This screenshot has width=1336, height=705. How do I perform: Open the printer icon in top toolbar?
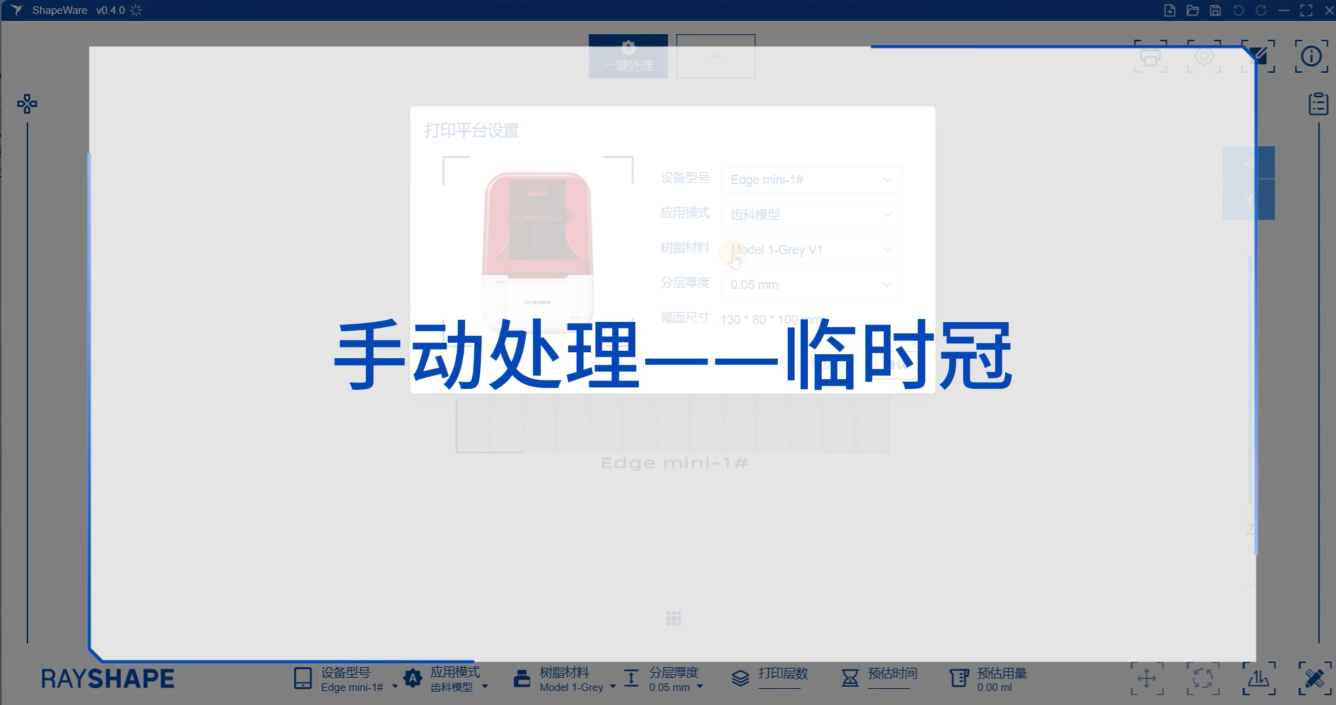point(1150,57)
